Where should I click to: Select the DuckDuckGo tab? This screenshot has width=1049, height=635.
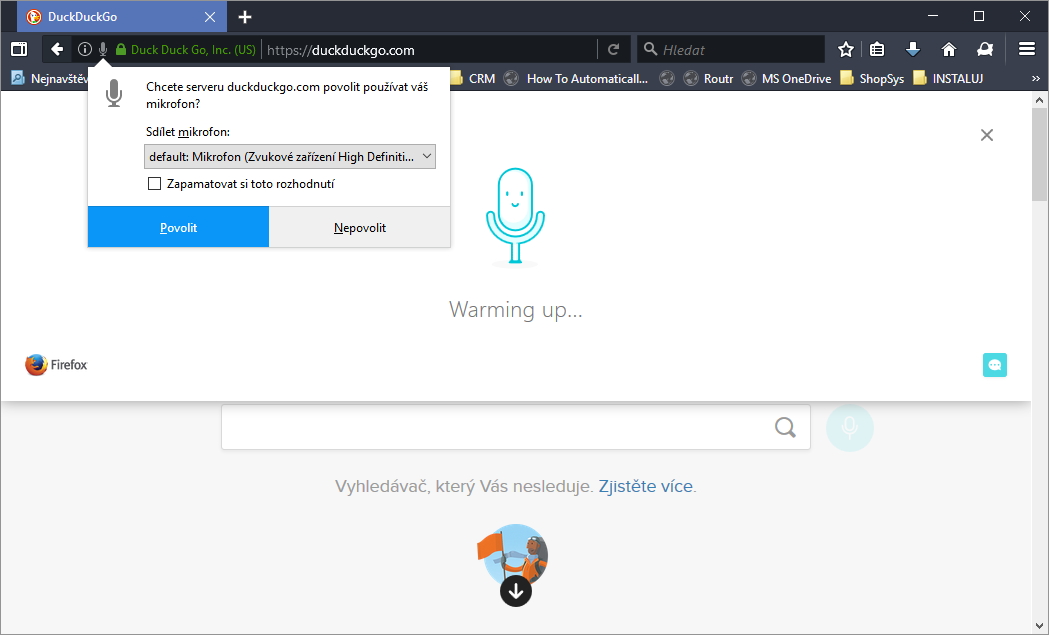[x=122, y=17]
